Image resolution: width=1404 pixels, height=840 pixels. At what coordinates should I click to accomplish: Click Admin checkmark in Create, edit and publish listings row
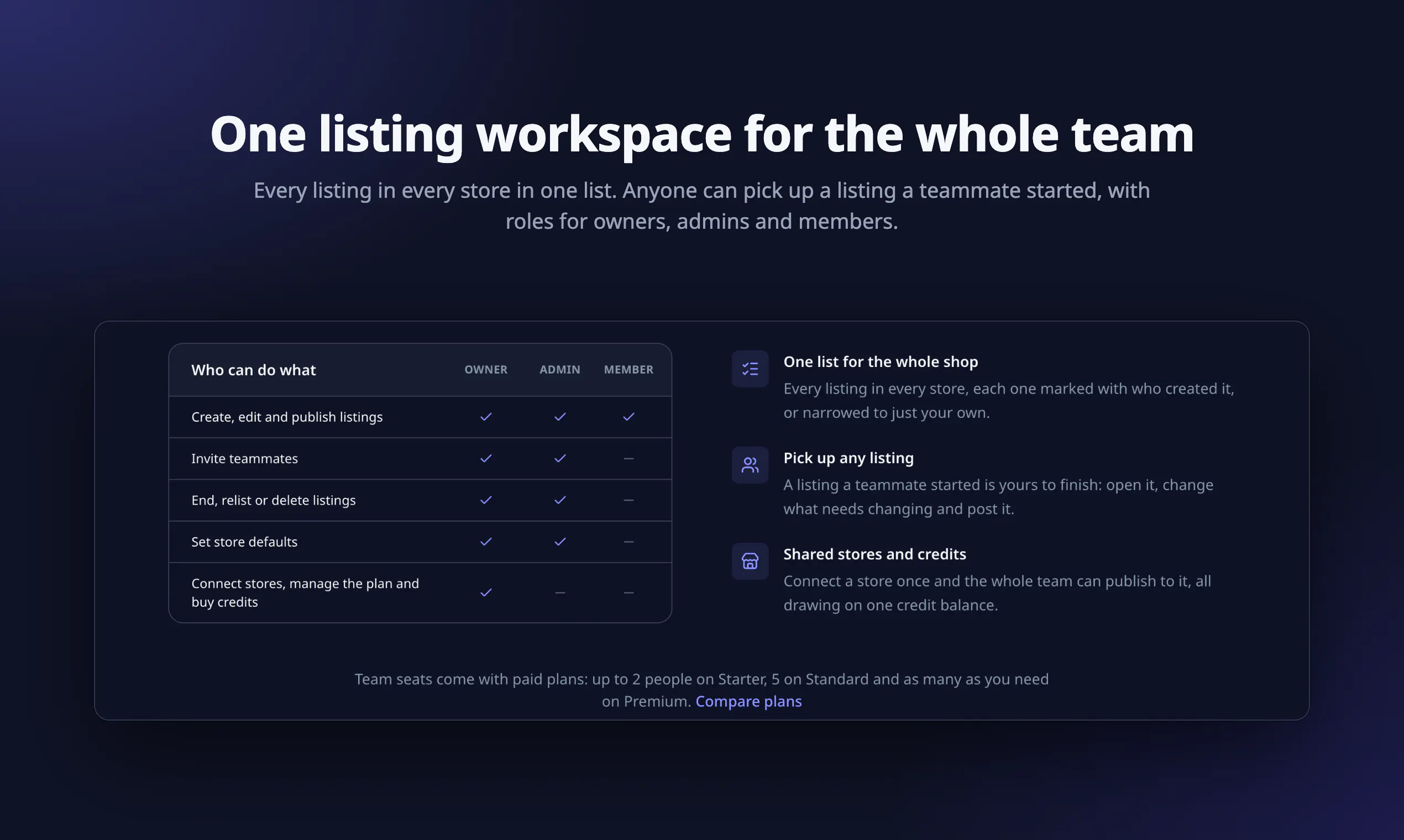point(560,417)
